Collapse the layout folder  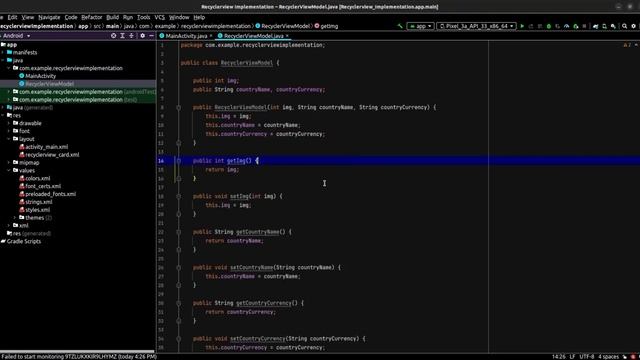point(9,139)
